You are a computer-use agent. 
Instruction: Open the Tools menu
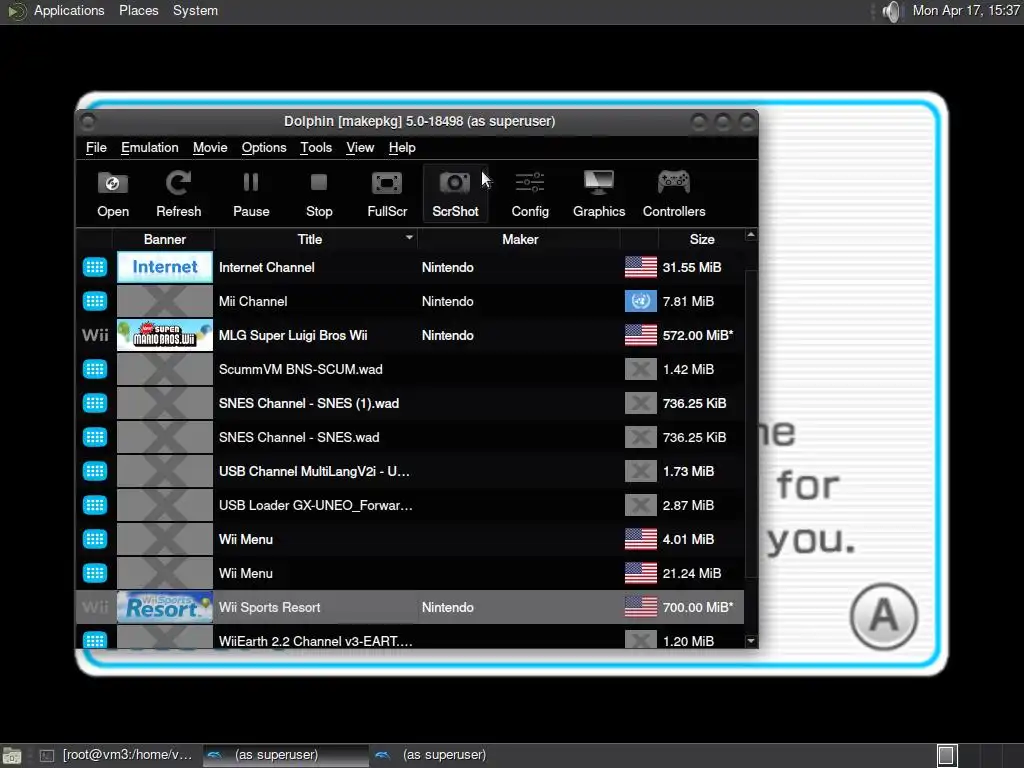pos(316,148)
